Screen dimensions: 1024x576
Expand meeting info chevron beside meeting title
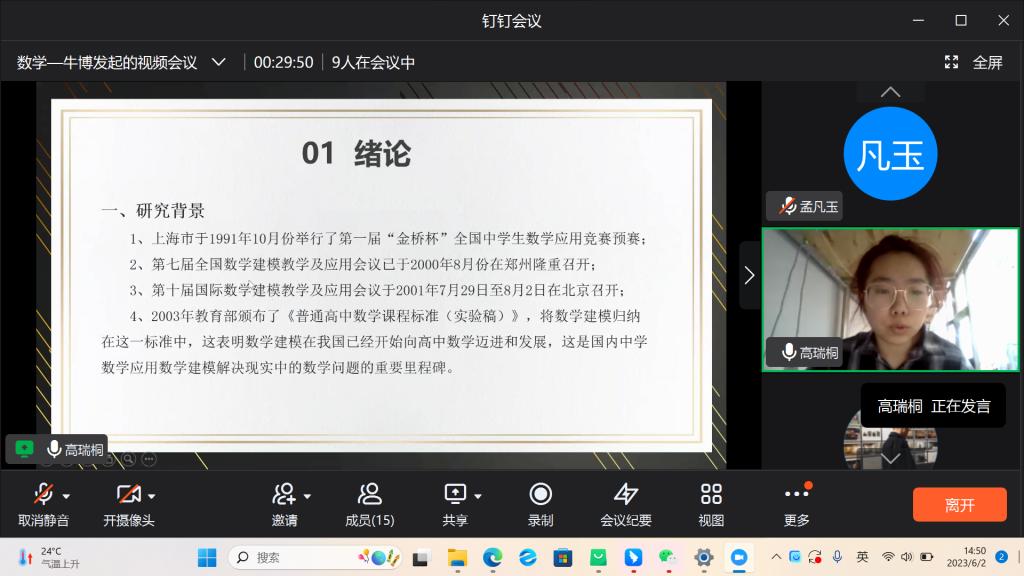(219, 62)
